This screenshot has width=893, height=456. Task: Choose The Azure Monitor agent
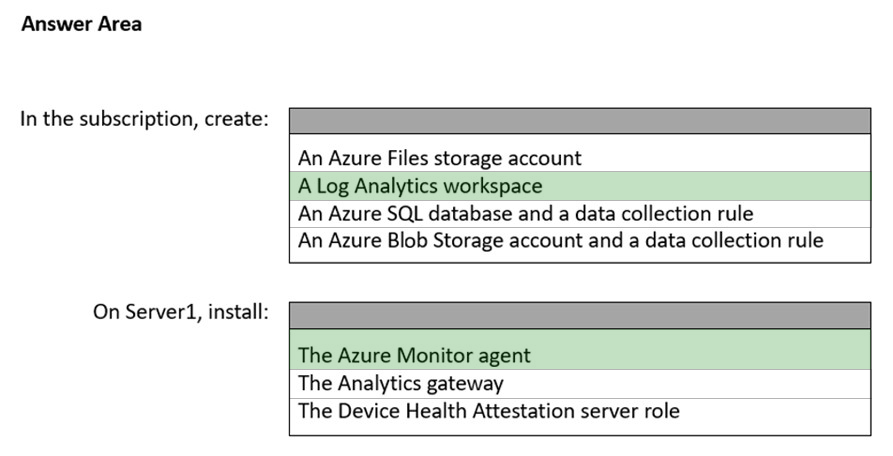[415, 355]
